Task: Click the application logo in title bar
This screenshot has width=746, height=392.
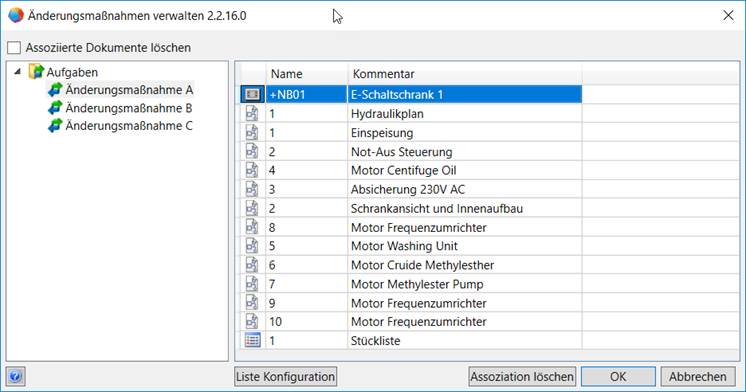Action: [16, 15]
